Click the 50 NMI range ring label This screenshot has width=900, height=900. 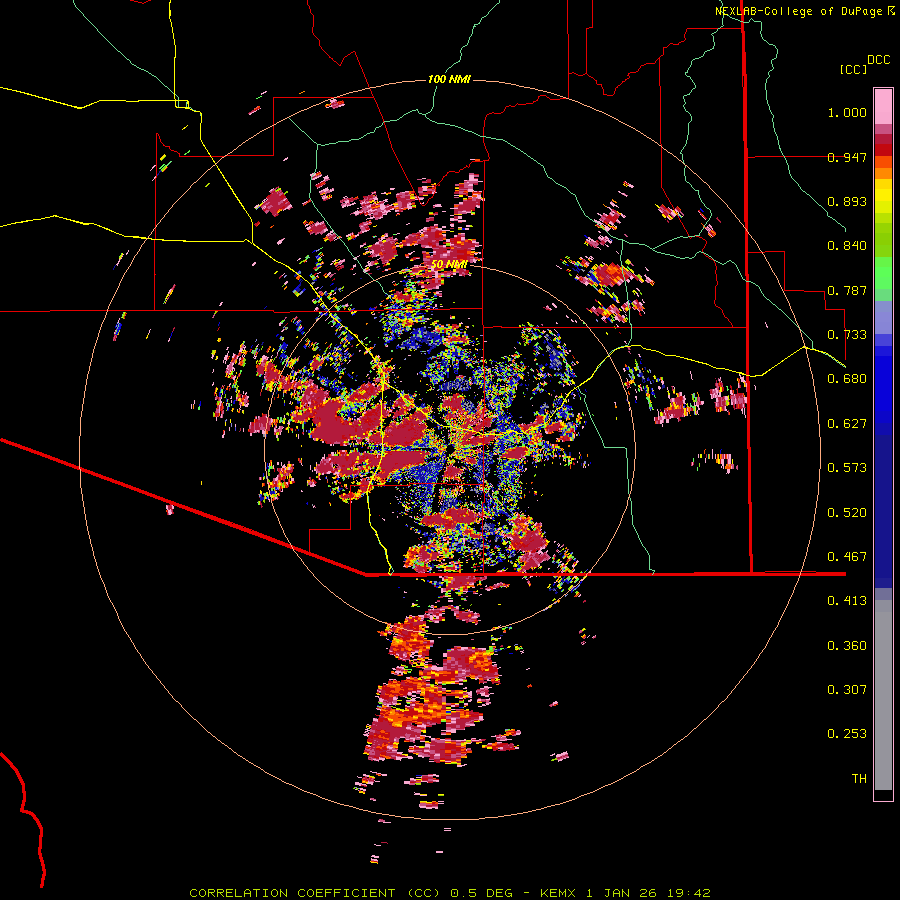point(449,264)
